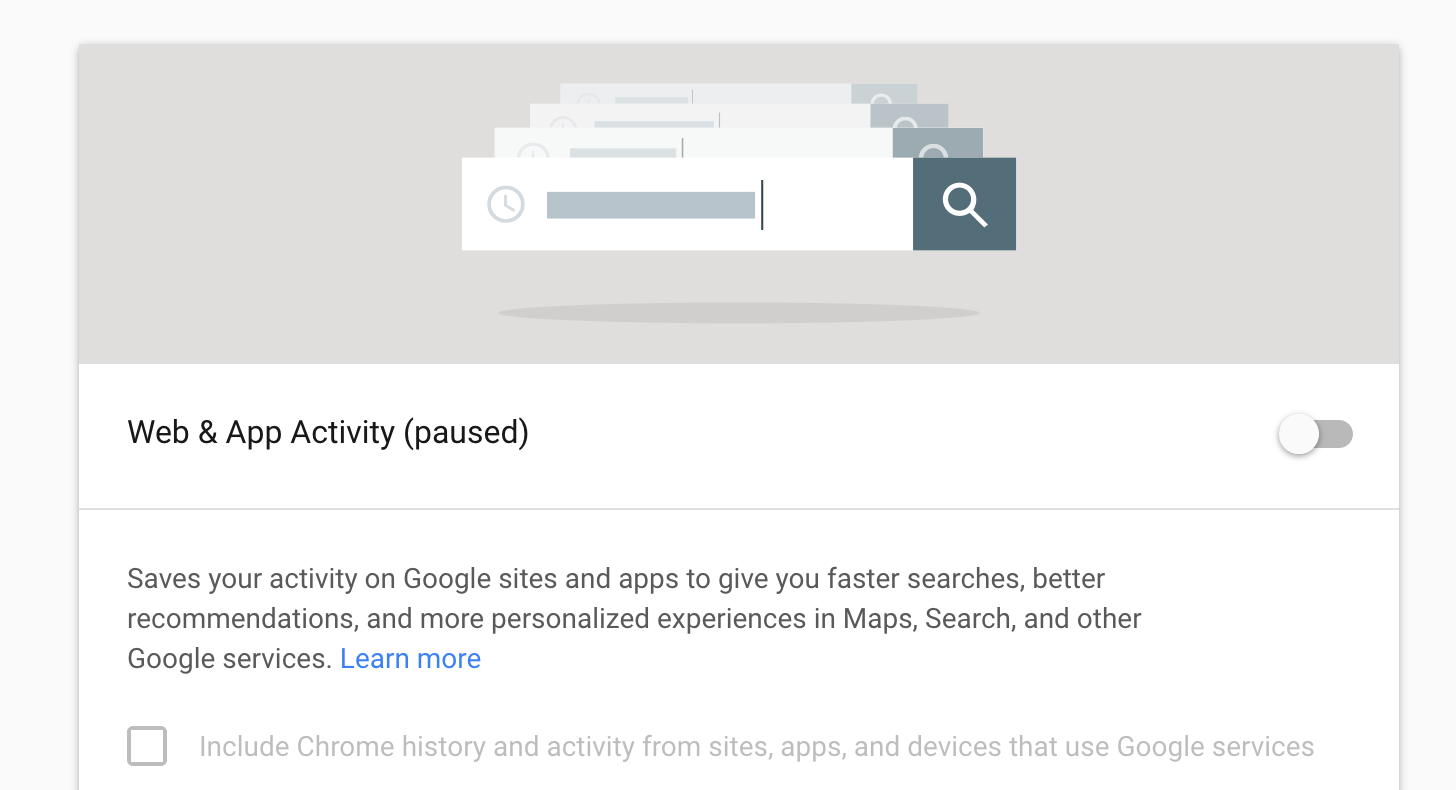Check the Include Chrome history checkbox
This screenshot has width=1456, height=790.
point(147,747)
